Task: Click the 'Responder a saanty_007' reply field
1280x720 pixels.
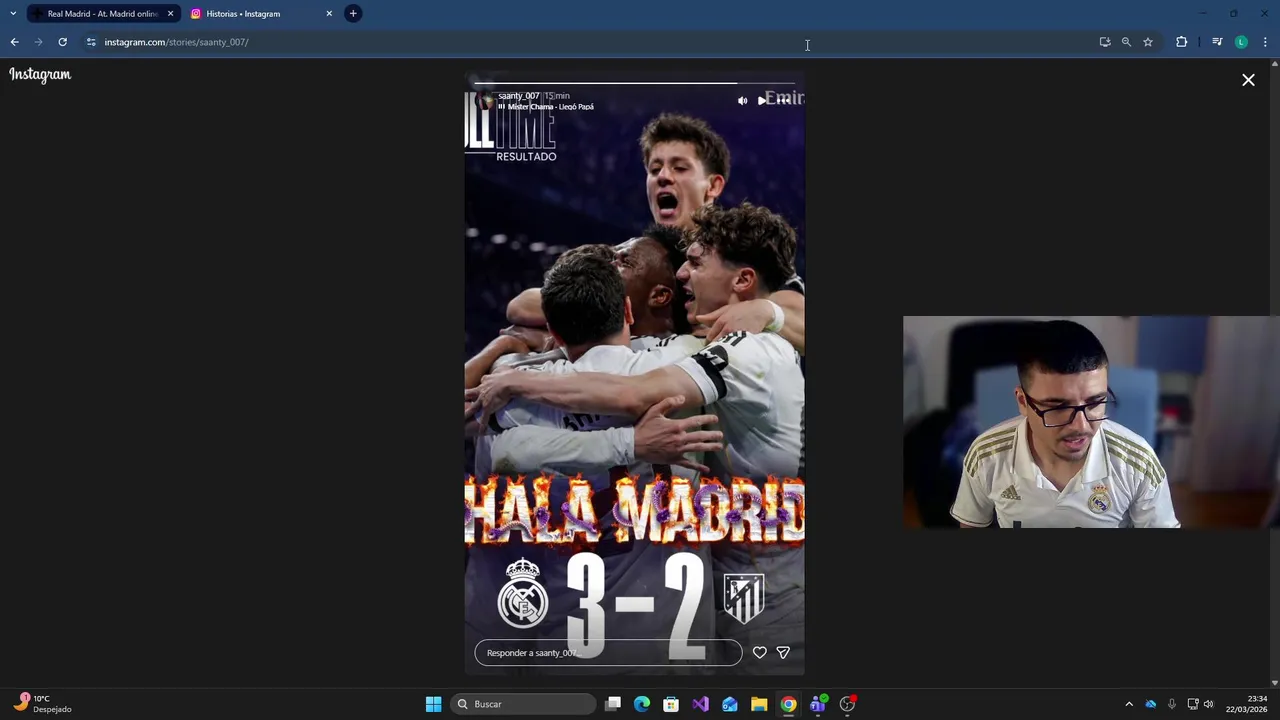Action: pyautogui.click(x=608, y=653)
